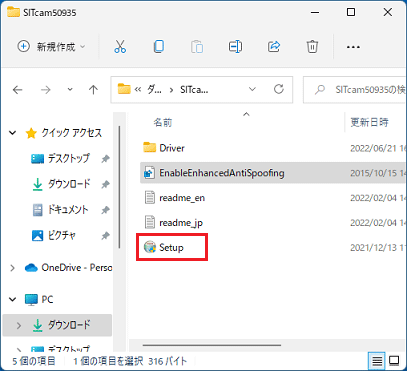Switch to details view layout icon
The height and width of the screenshot is (371, 407).
(377, 361)
